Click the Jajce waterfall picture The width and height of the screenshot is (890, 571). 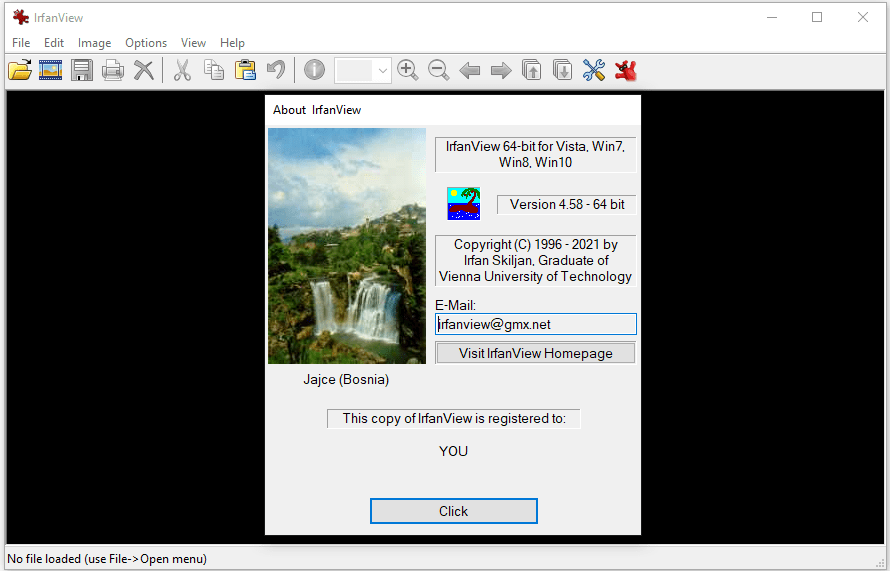pos(347,246)
